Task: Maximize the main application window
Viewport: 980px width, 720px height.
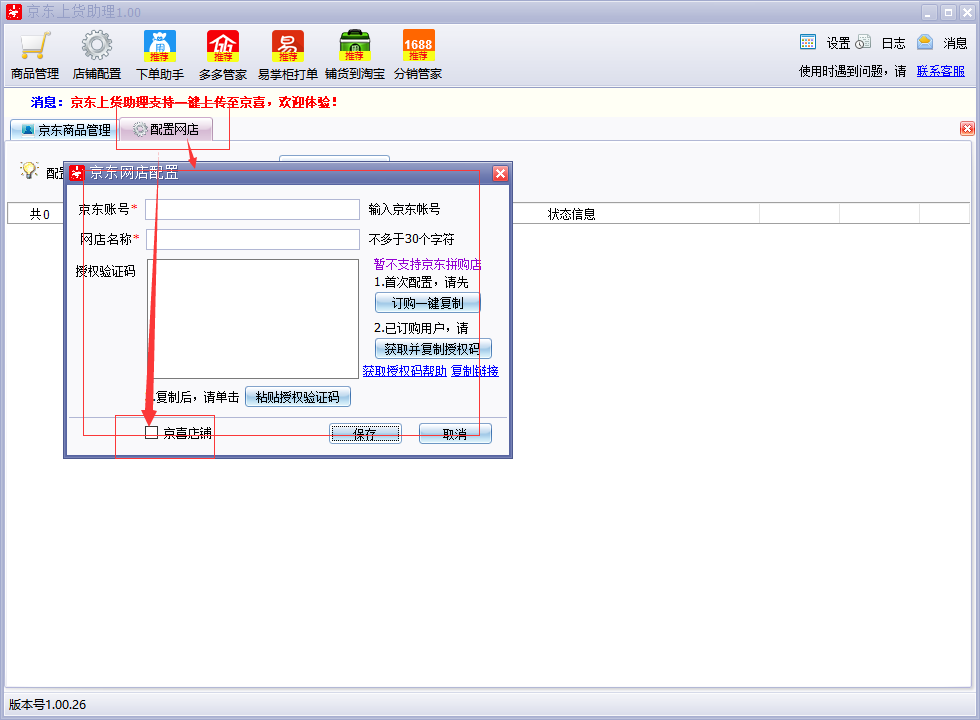Action: click(948, 12)
